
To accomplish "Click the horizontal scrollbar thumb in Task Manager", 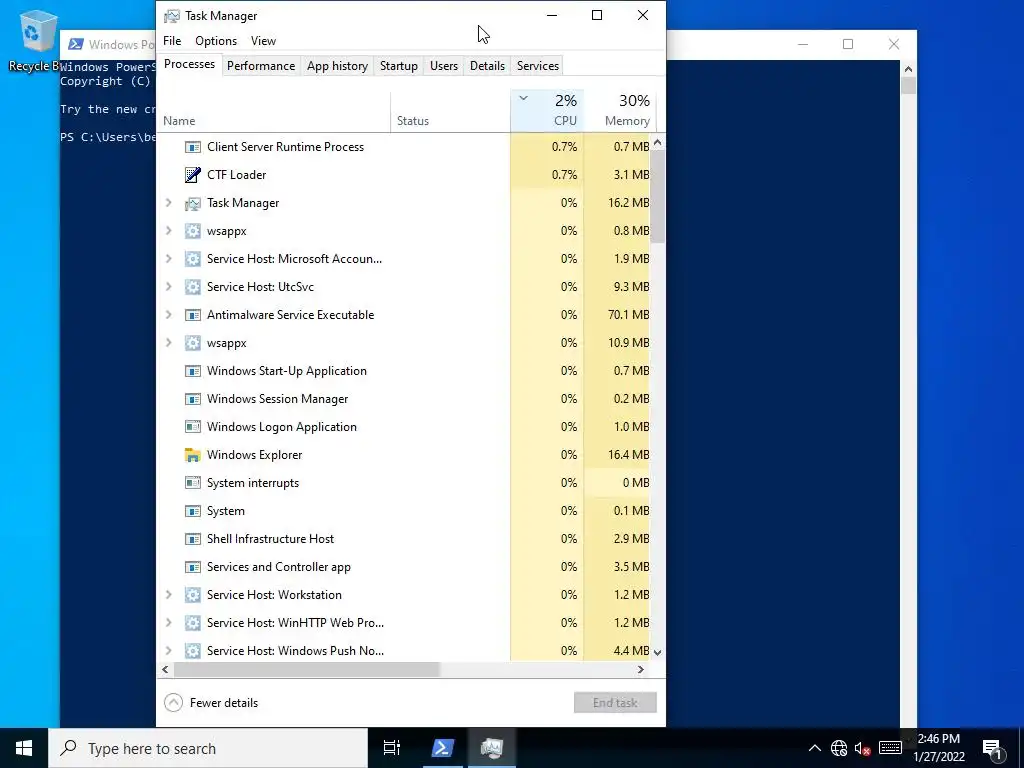I will pyautogui.click(x=307, y=669).
